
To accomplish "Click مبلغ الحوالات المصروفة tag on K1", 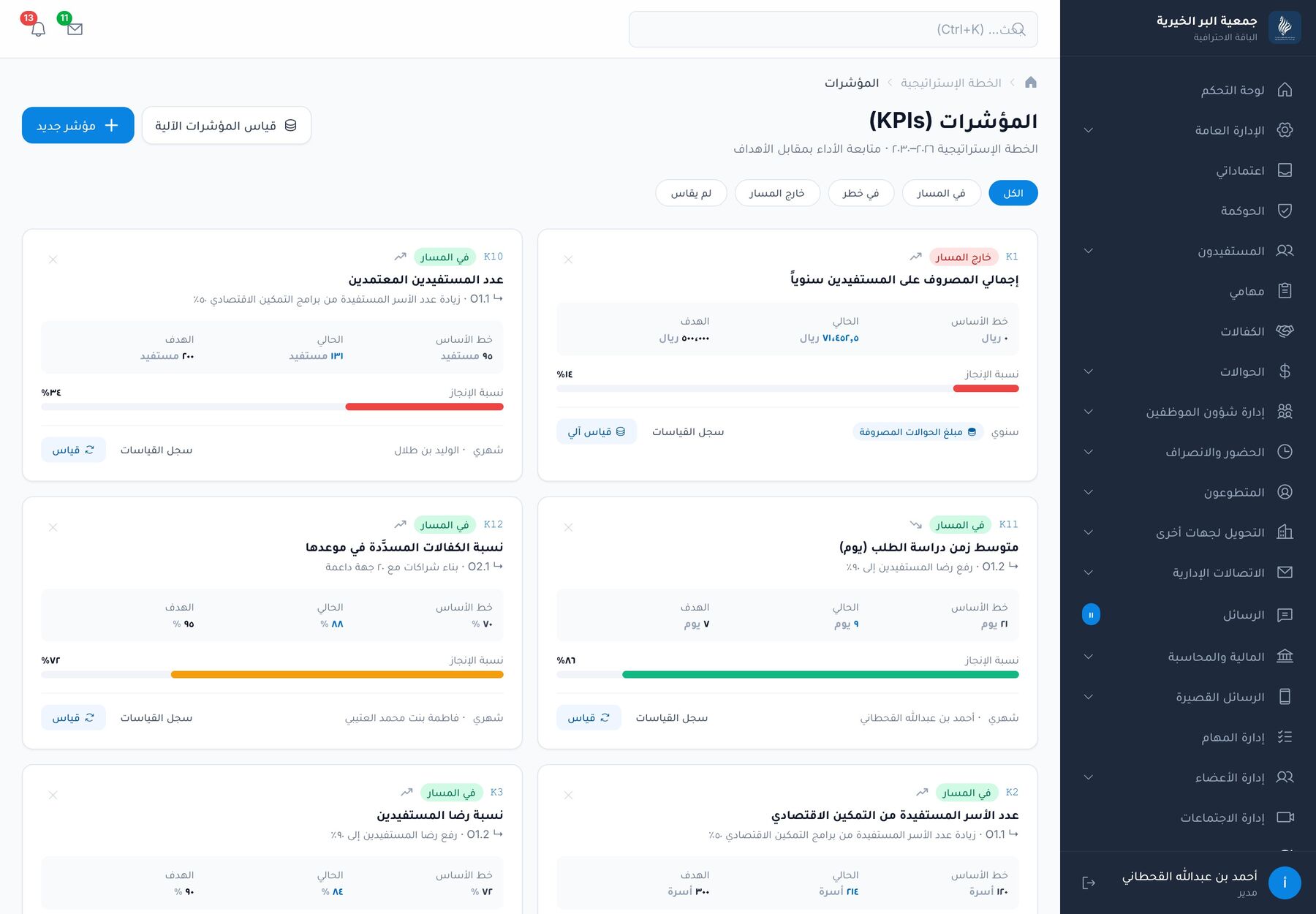I will [x=918, y=431].
